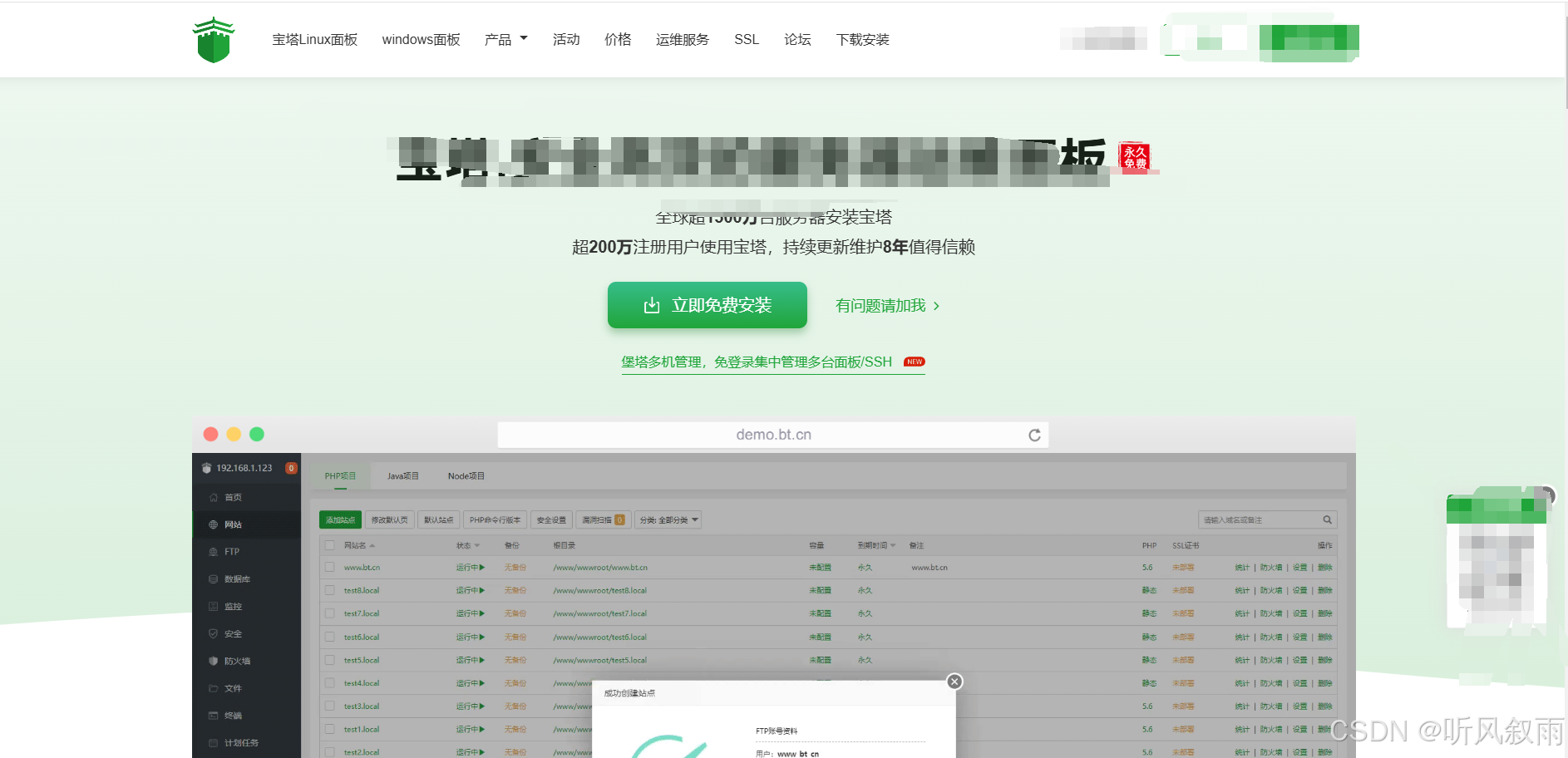This screenshot has width=1568, height=758.
Task: Check the box for test5.local row
Action: [330, 661]
